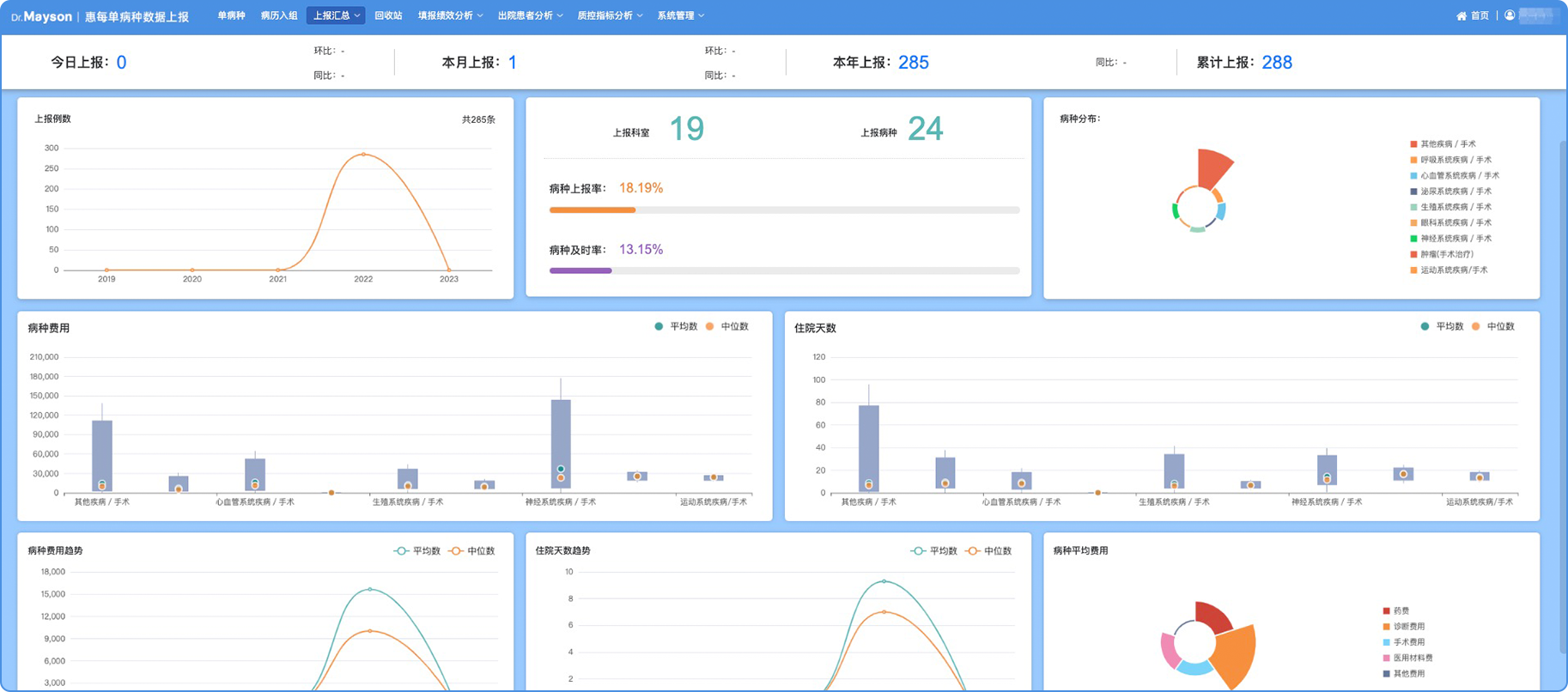Click the purple 病种及时率 progress bar
The image size is (1568, 692).
580,270
